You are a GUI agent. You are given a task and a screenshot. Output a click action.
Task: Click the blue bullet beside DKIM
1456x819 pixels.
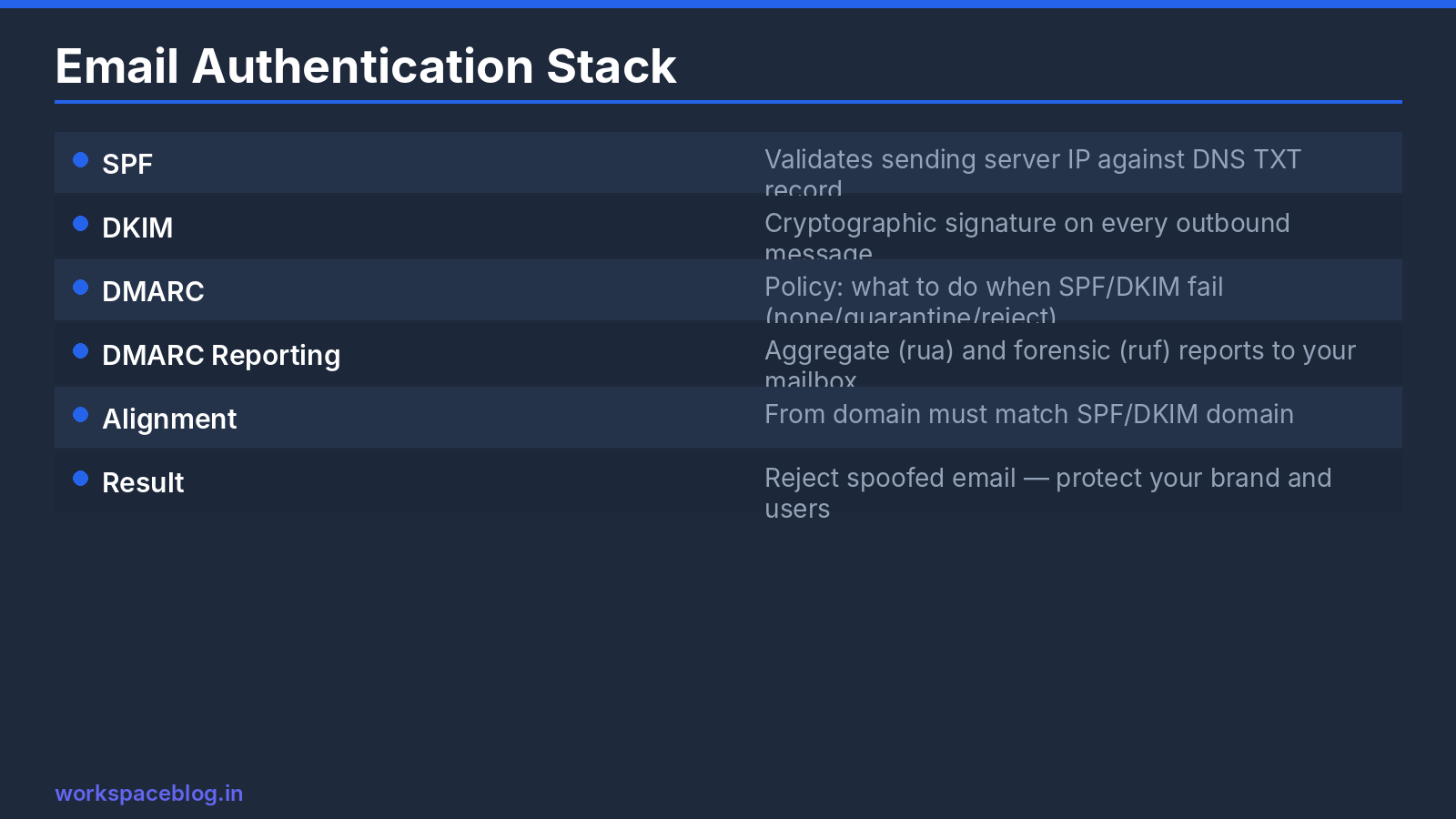81,224
